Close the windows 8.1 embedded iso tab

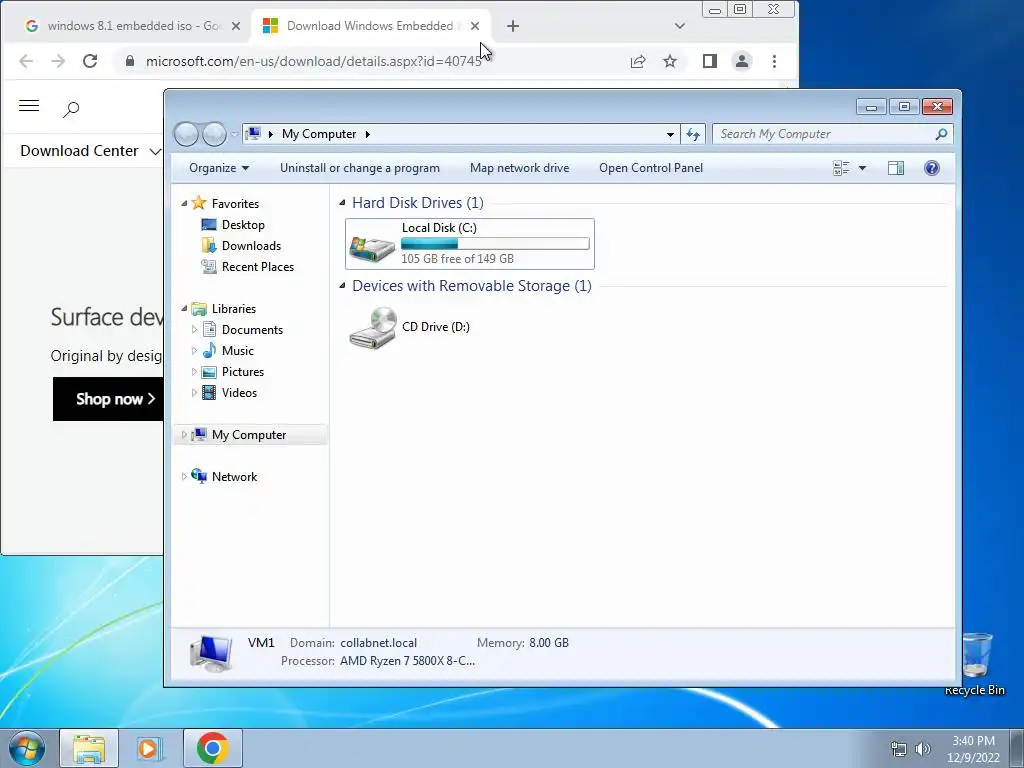pyautogui.click(x=236, y=26)
